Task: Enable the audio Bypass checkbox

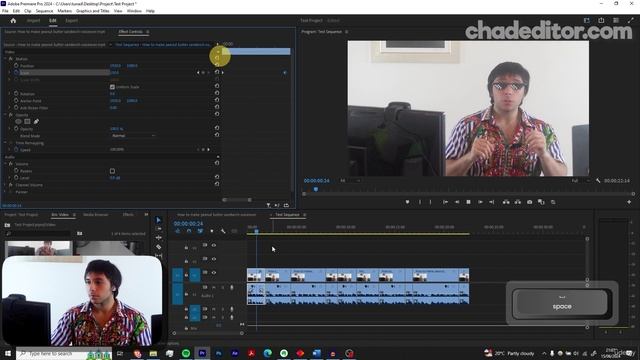Action: coord(112,171)
